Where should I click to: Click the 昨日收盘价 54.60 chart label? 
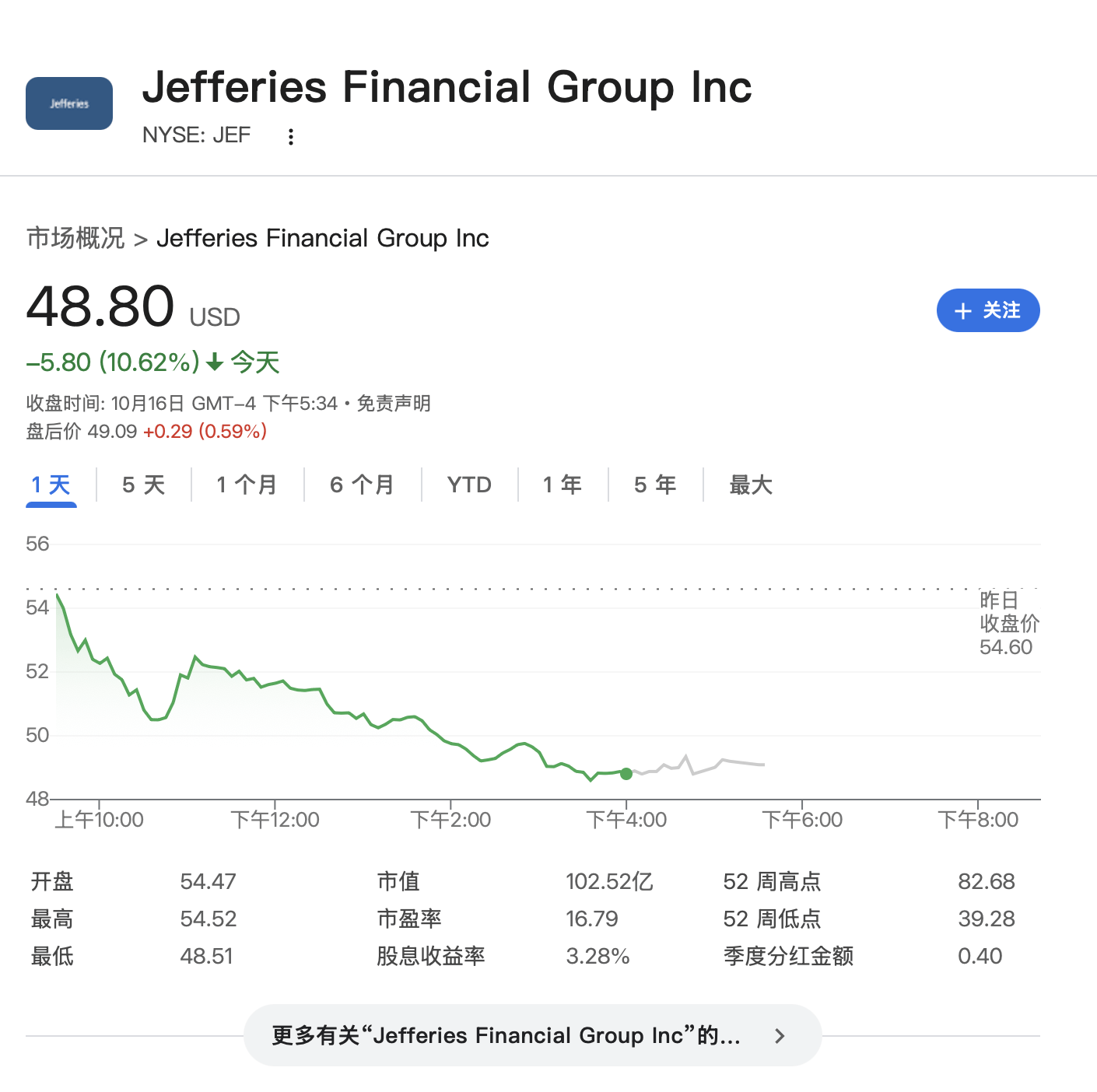[x=1008, y=624]
